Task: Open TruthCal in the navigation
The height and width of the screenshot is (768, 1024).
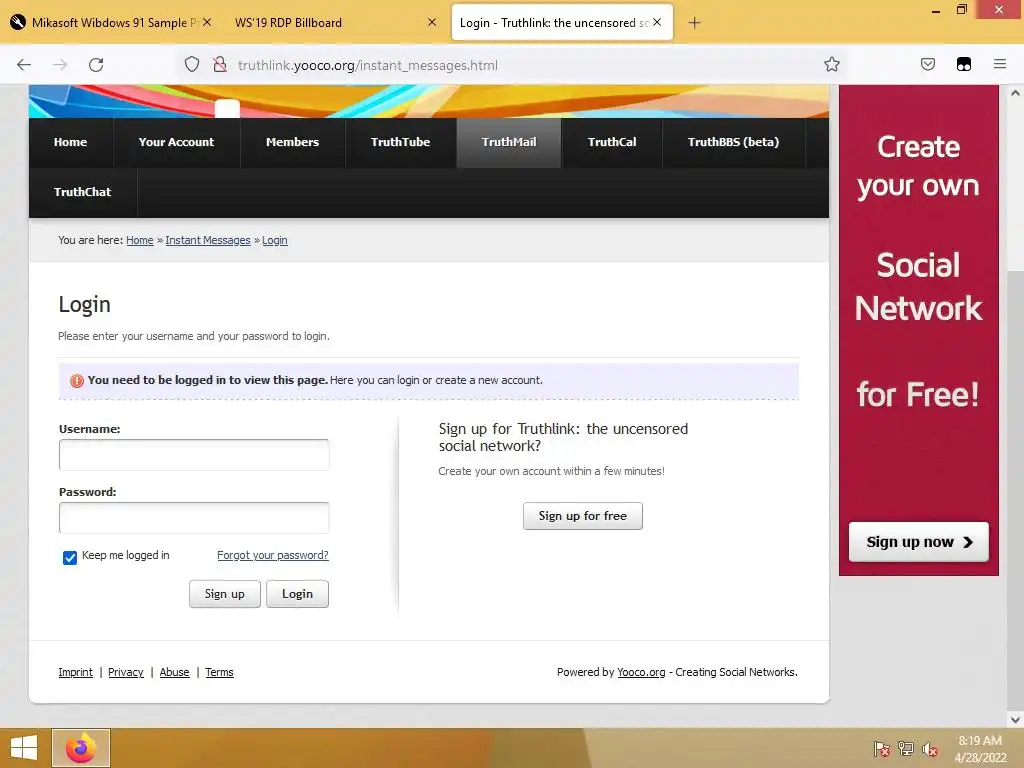Action: tap(612, 142)
